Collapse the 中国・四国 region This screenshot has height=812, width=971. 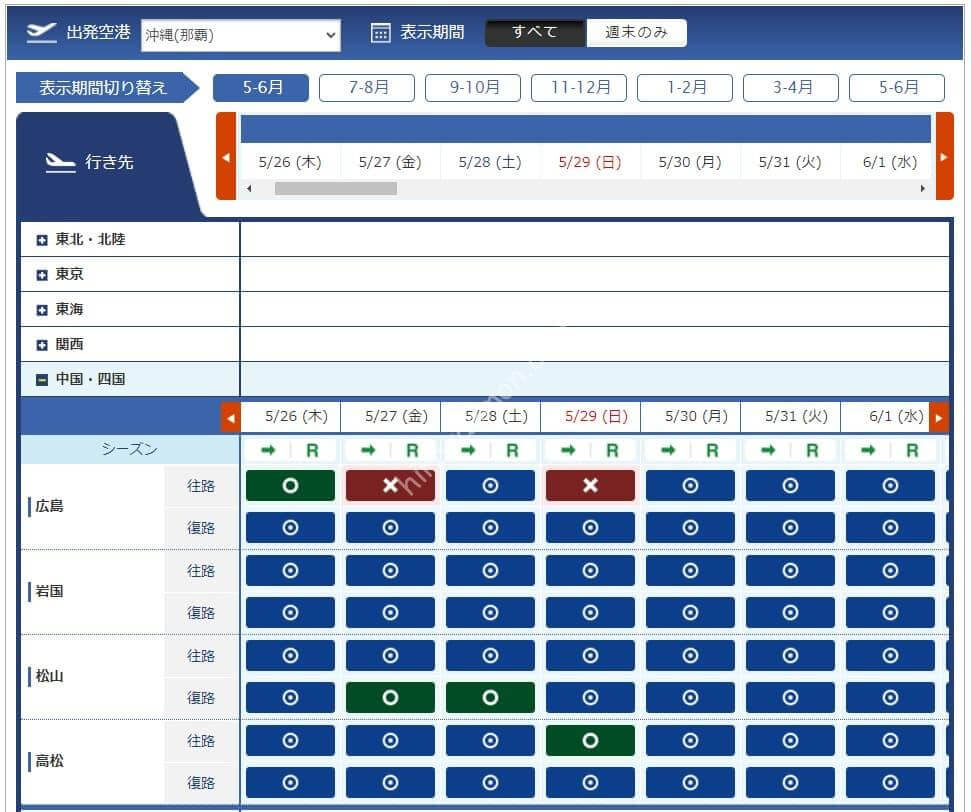42,380
